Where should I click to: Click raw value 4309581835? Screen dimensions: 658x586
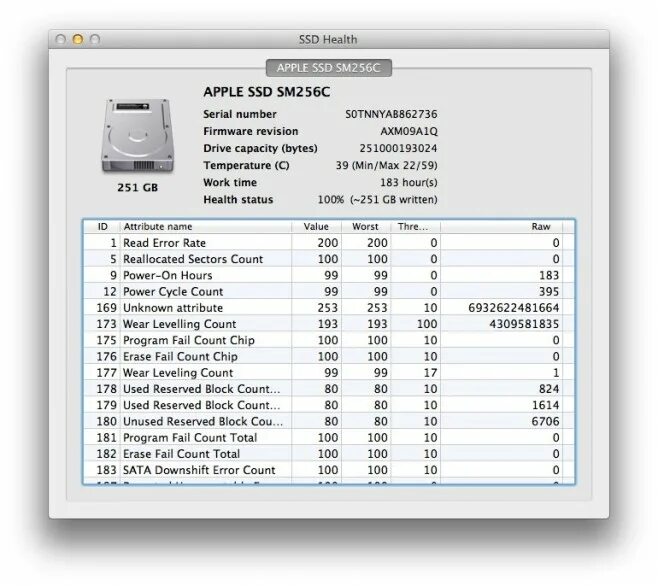(x=524, y=324)
